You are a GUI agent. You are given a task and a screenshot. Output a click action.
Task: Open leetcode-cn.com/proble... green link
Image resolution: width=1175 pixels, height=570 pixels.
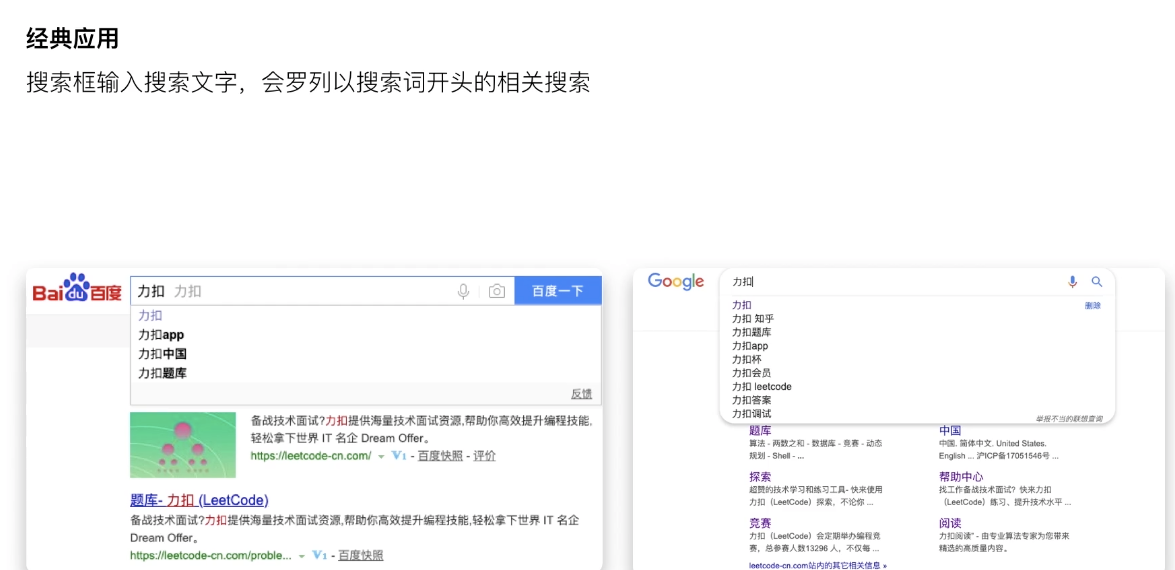211,556
